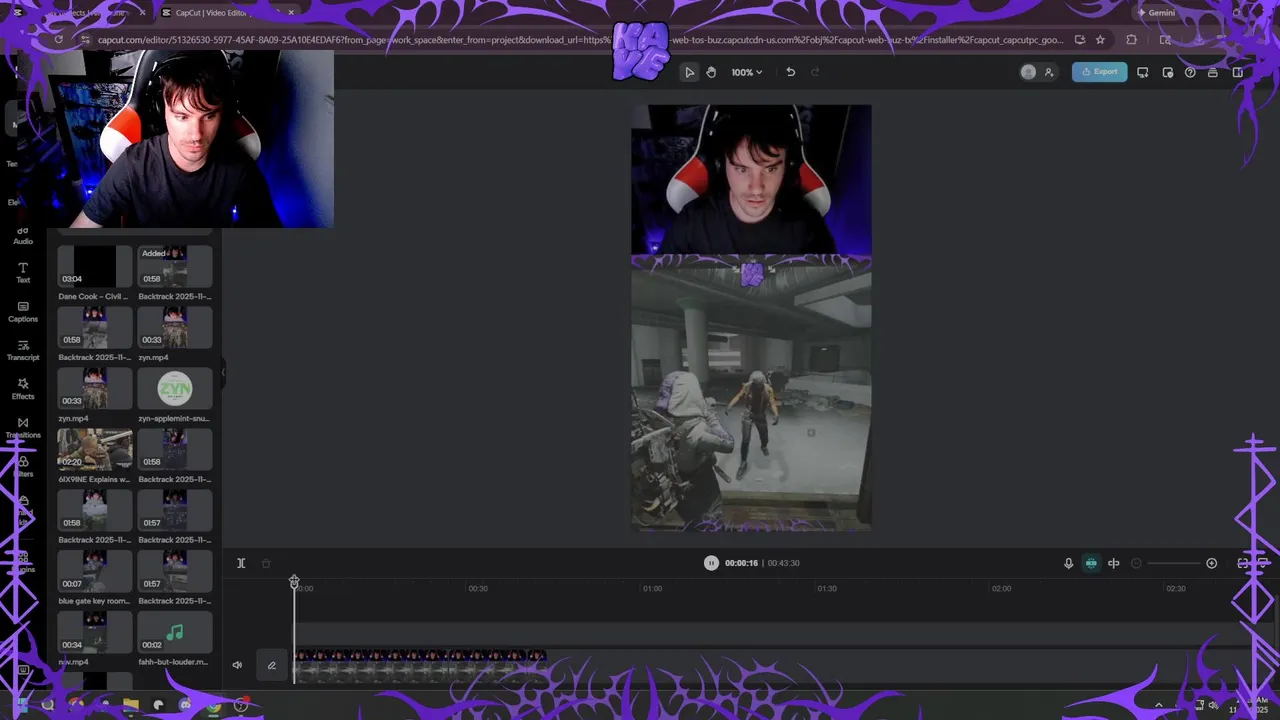Click the 01:00 mark on timeline ruler
Viewport: 1280px width, 720px height.
(652, 588)
